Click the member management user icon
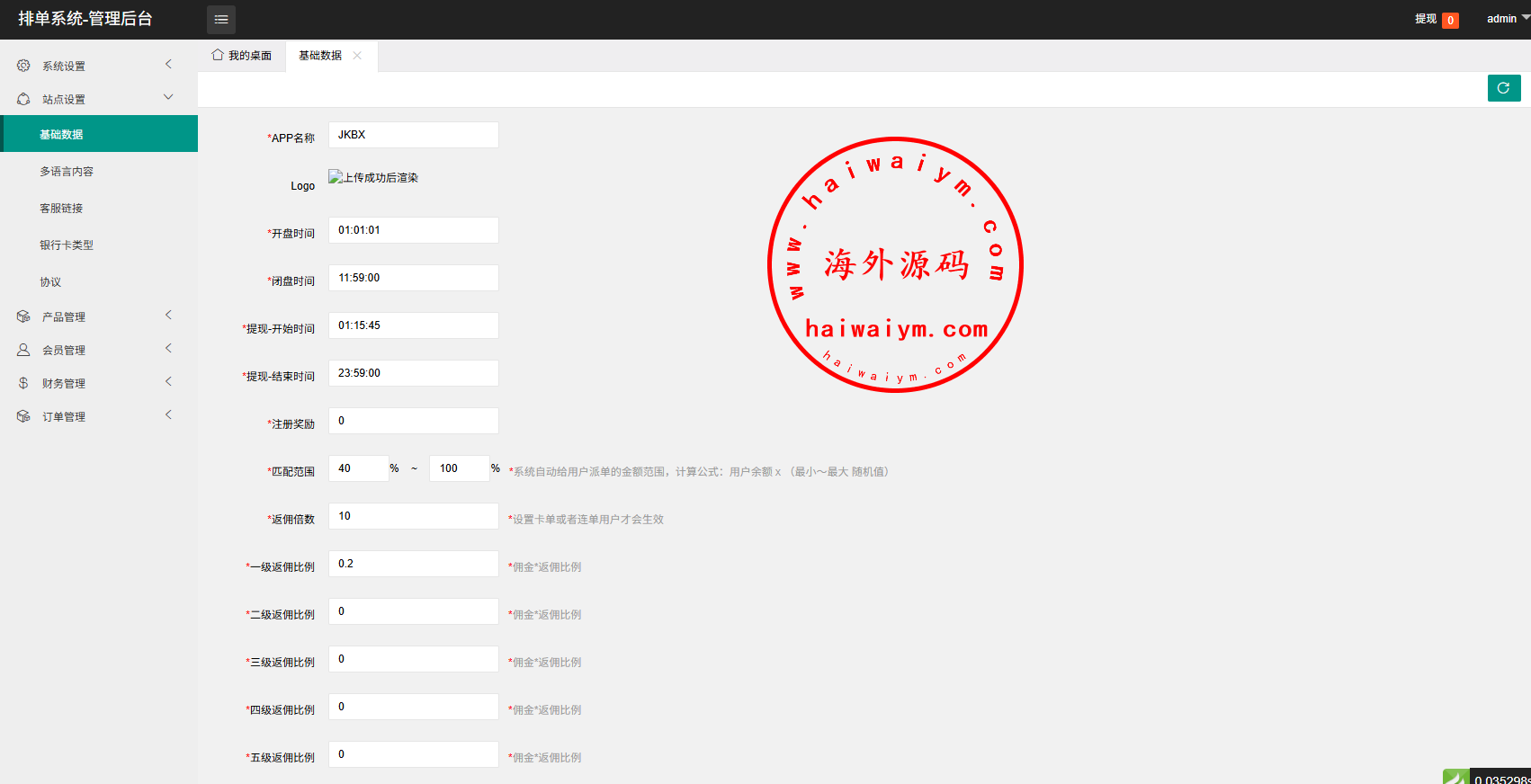Image resolution: width=1531 pixels, height=784 pixels. click(x=23, y=350)
